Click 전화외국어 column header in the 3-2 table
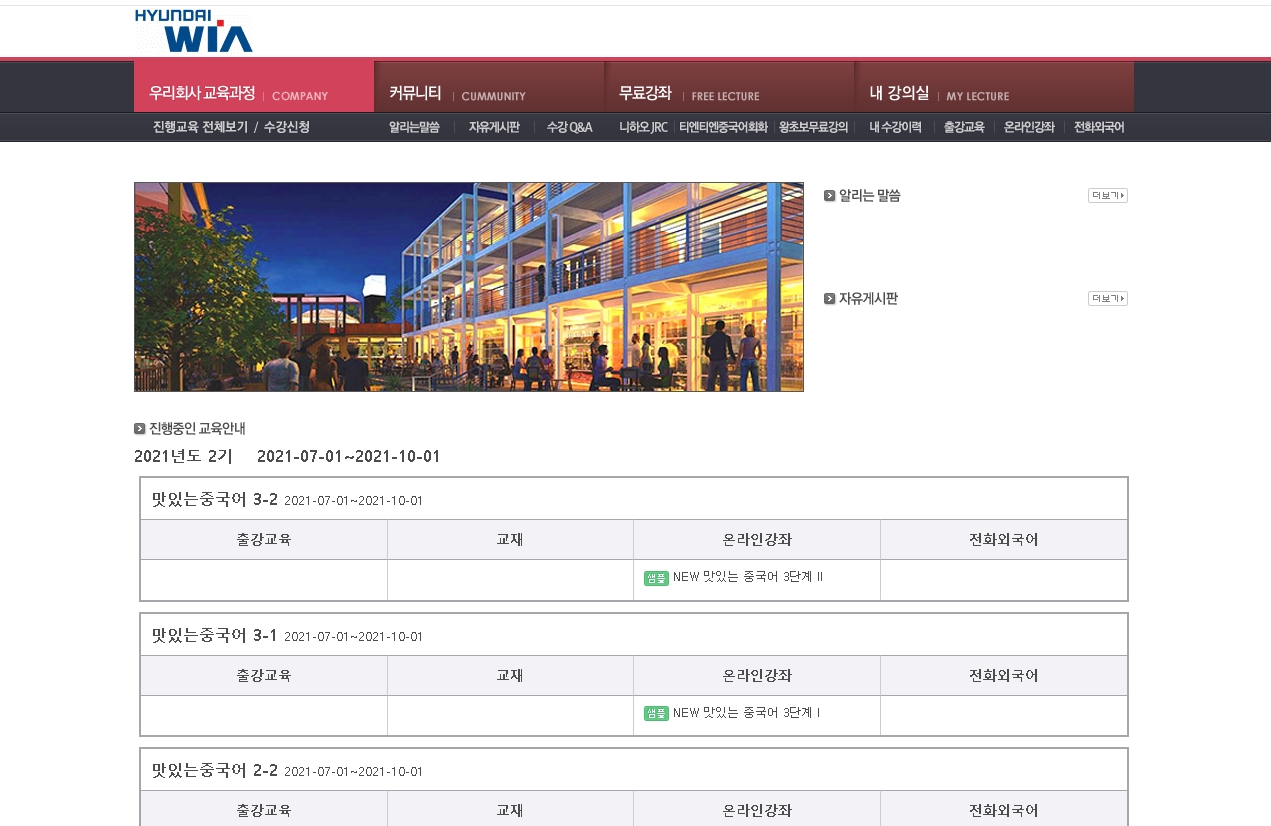The width and height of the screenshot is (1271, 826). pyautogui.click(x=1004, y=540)
